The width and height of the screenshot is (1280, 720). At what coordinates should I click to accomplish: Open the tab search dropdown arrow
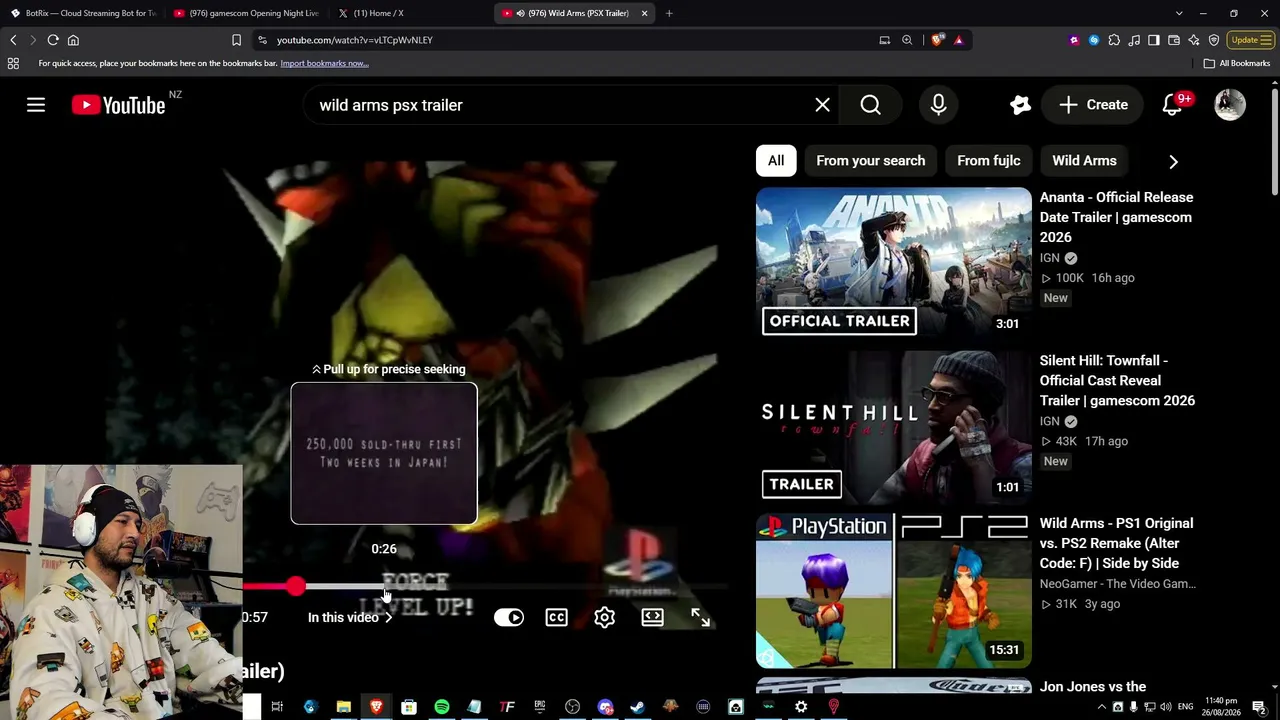tap(1179, 13)
